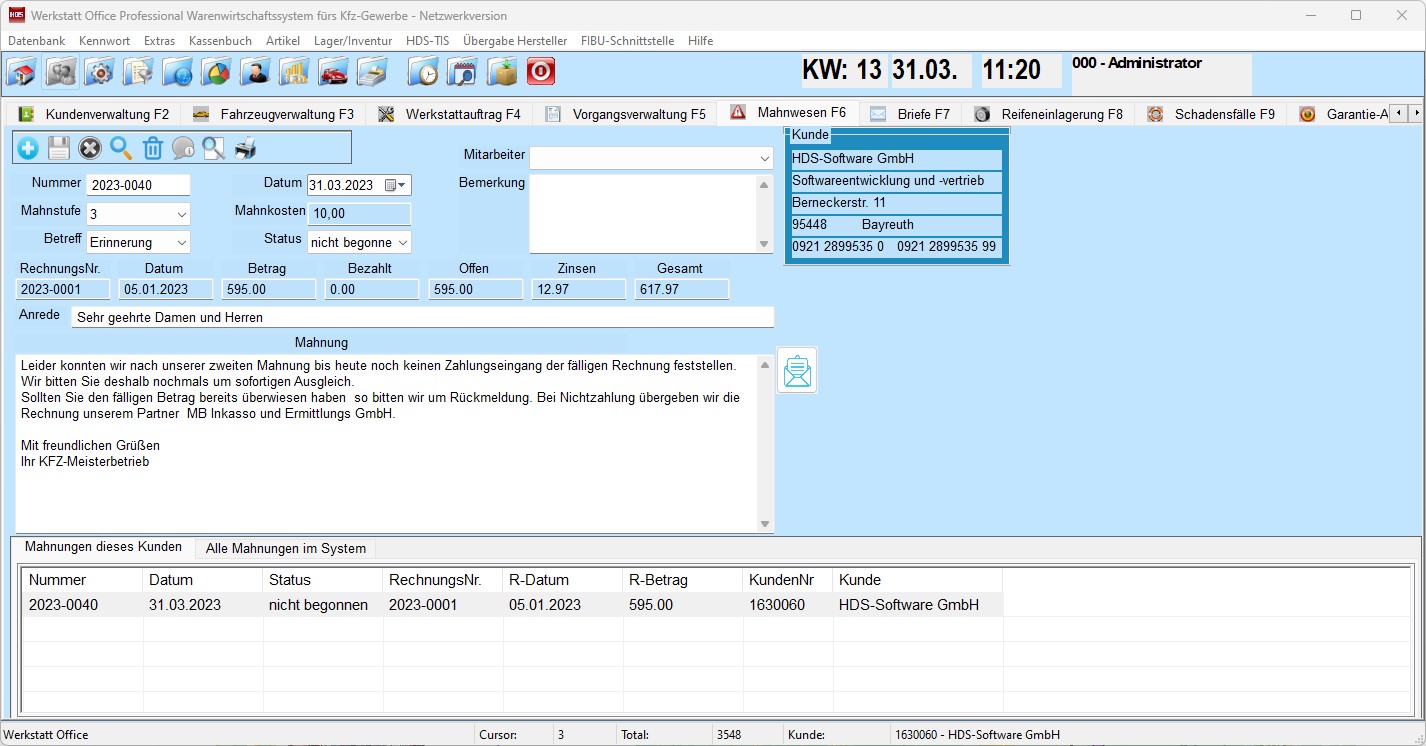Open the Übergabe Hersteller menu

(515, 41)
